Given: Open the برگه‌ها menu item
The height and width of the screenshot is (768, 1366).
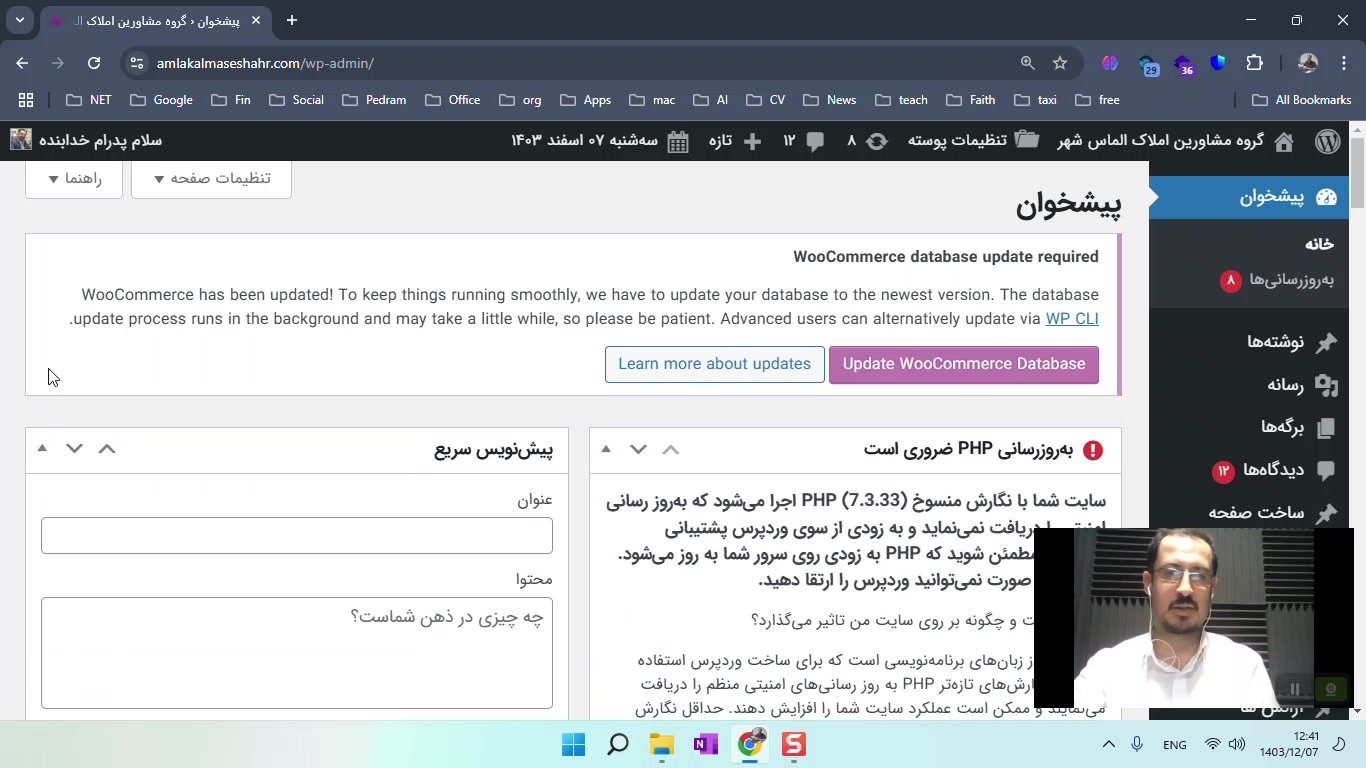Looking at the screenshot, I should [x=1282, y=428].
